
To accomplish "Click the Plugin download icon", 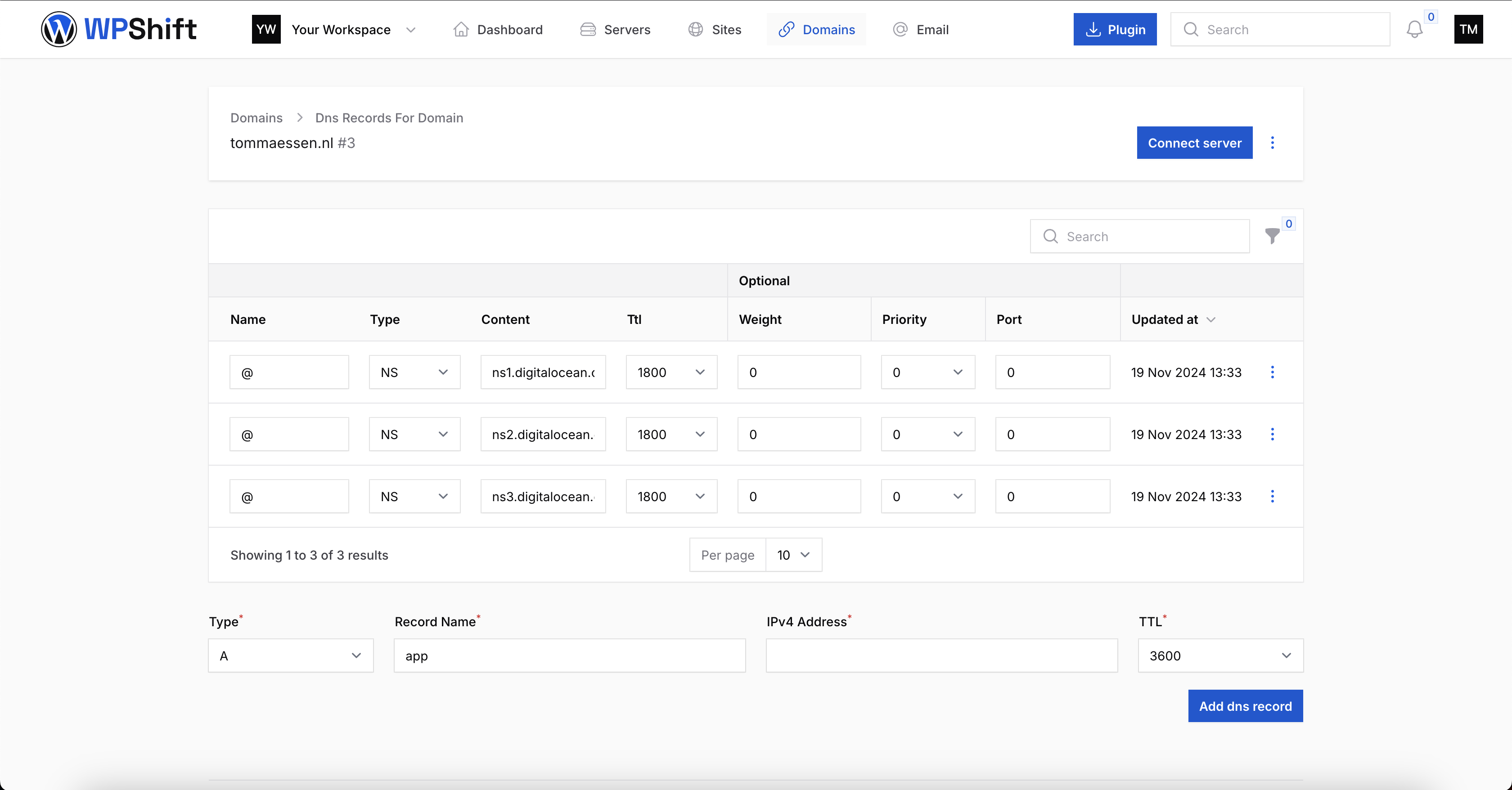I will (1093, 29).
